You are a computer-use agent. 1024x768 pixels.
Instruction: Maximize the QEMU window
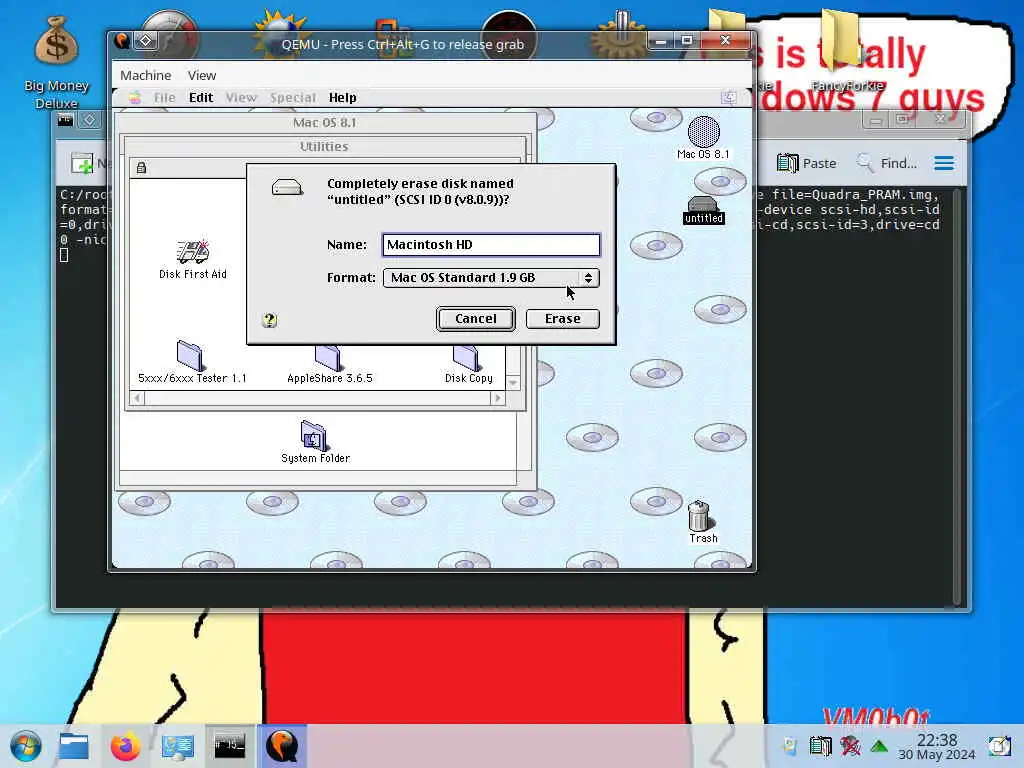tap(687, 41)
